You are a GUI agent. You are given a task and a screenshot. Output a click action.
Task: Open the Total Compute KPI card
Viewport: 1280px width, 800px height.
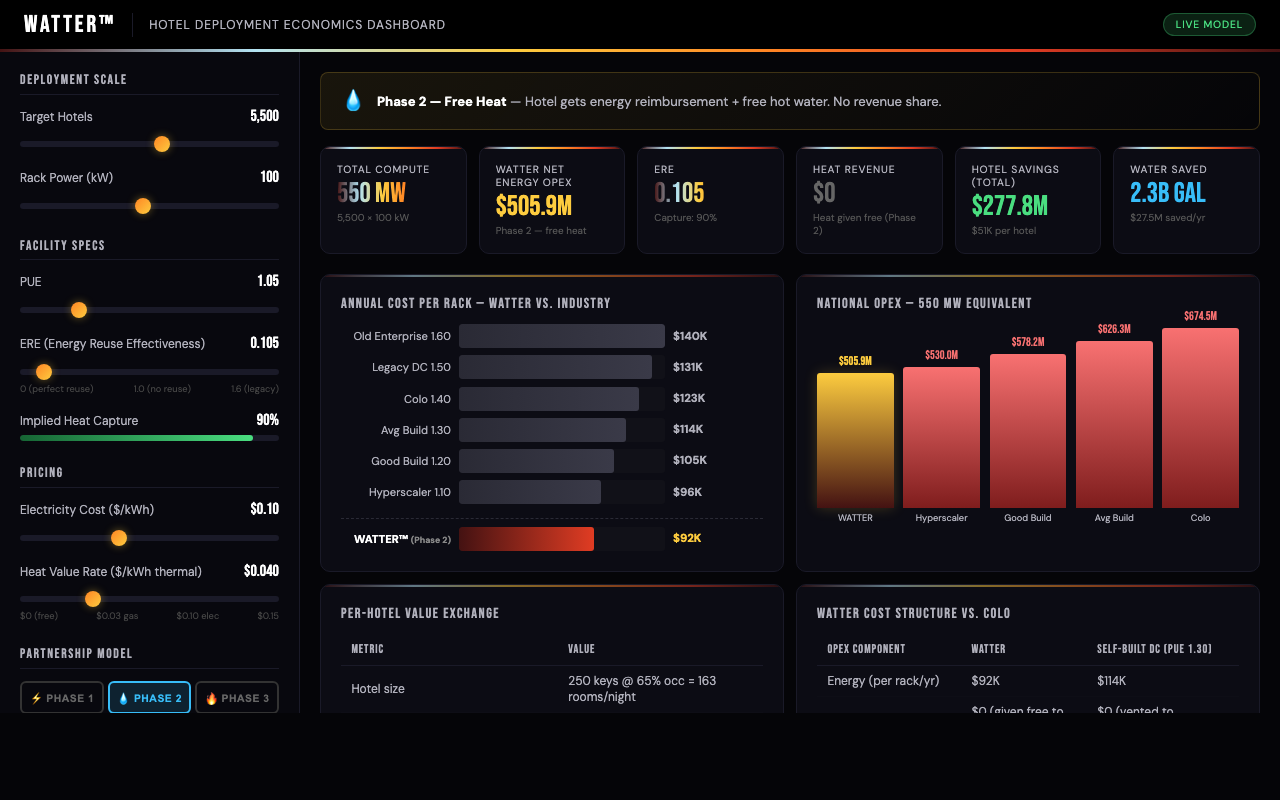[393, 200]
